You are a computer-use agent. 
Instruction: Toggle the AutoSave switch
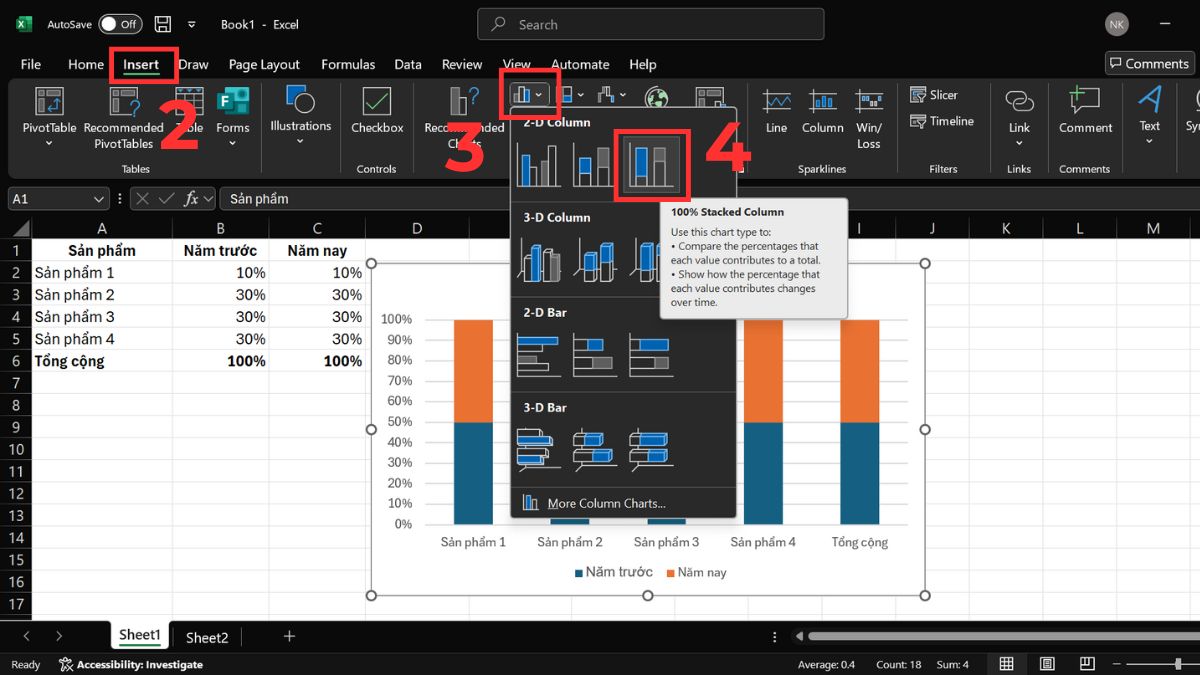point(120,24)
